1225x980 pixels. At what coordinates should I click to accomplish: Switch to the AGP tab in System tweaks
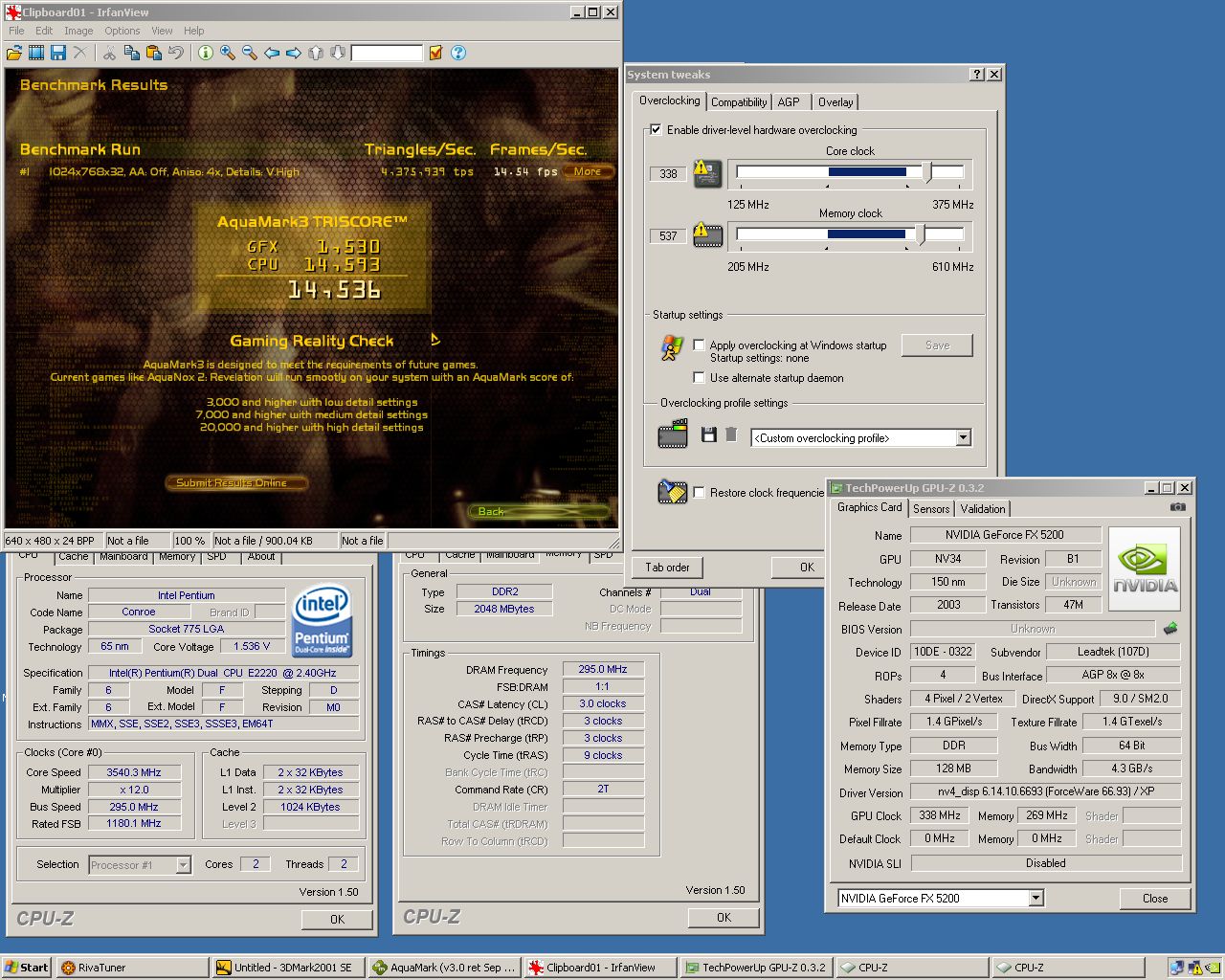coord(789,102)
